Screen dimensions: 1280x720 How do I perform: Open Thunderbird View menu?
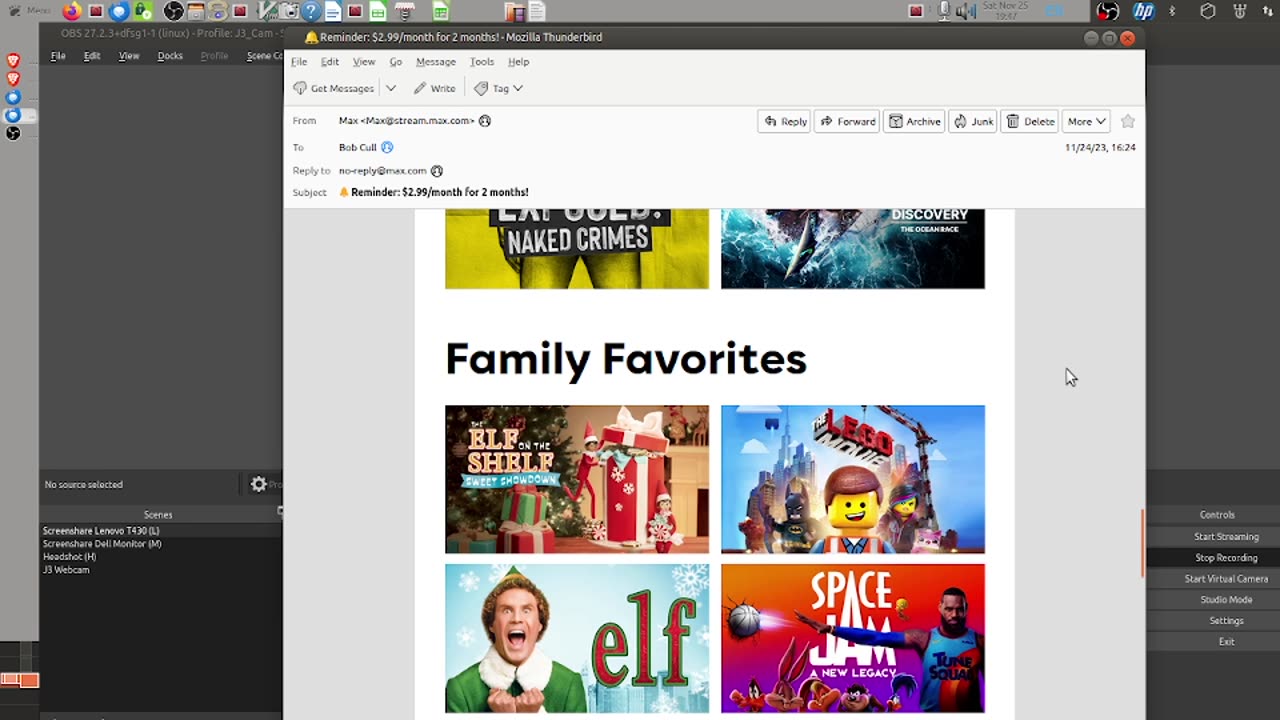(364, 62)
